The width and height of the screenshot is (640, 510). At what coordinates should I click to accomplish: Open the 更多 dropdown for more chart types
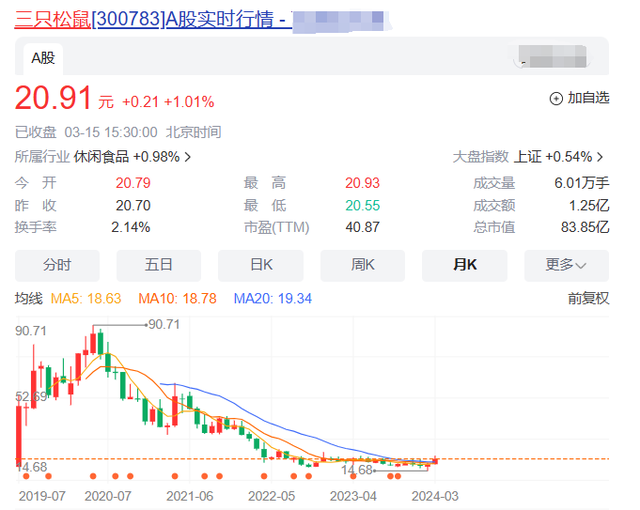click(x=567, y=265)
